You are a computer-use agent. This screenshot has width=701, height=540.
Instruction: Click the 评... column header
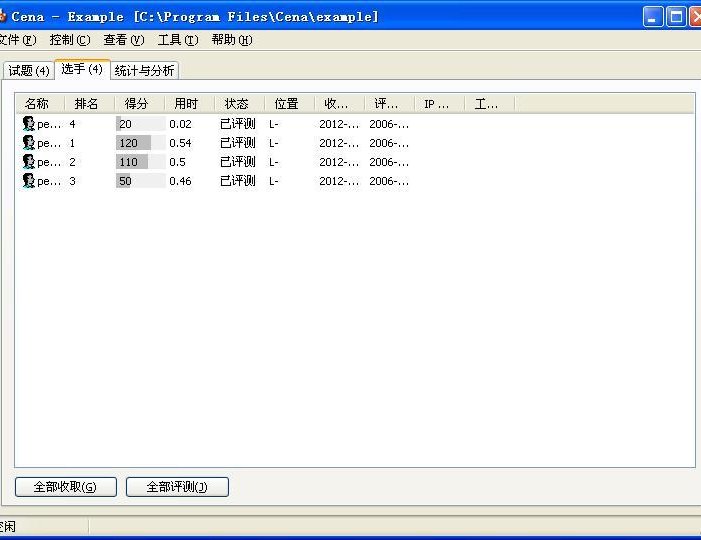point(390,104)
